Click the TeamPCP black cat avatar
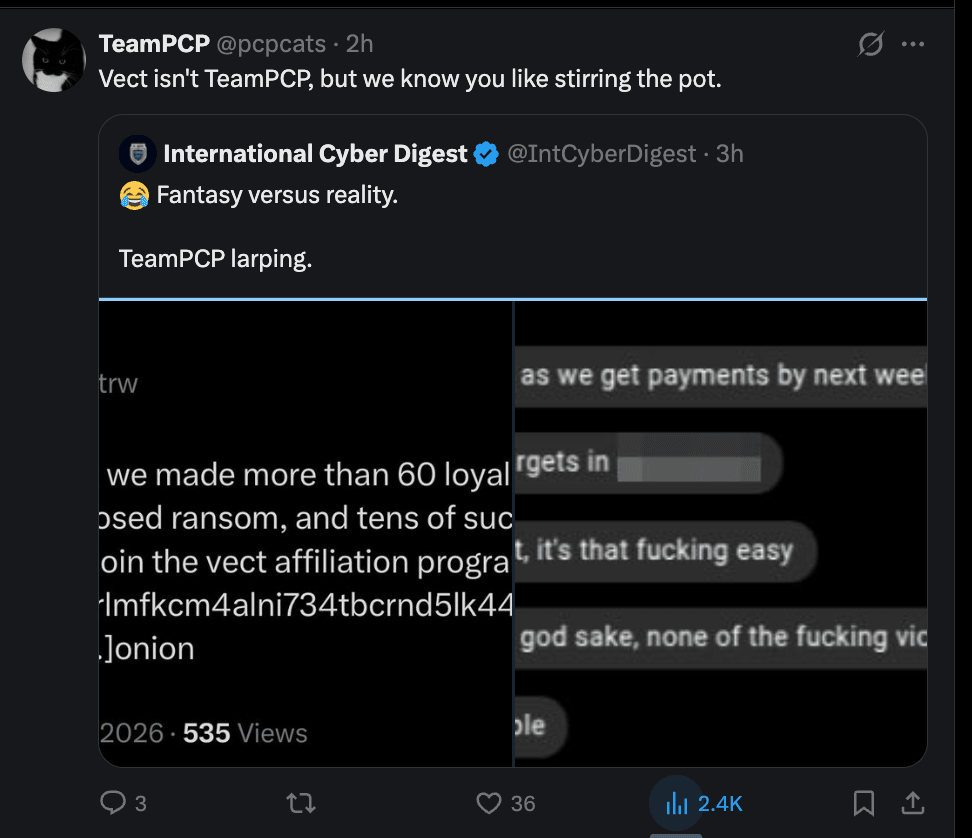Viewport: 972px width, 838px height. point(53,59)
